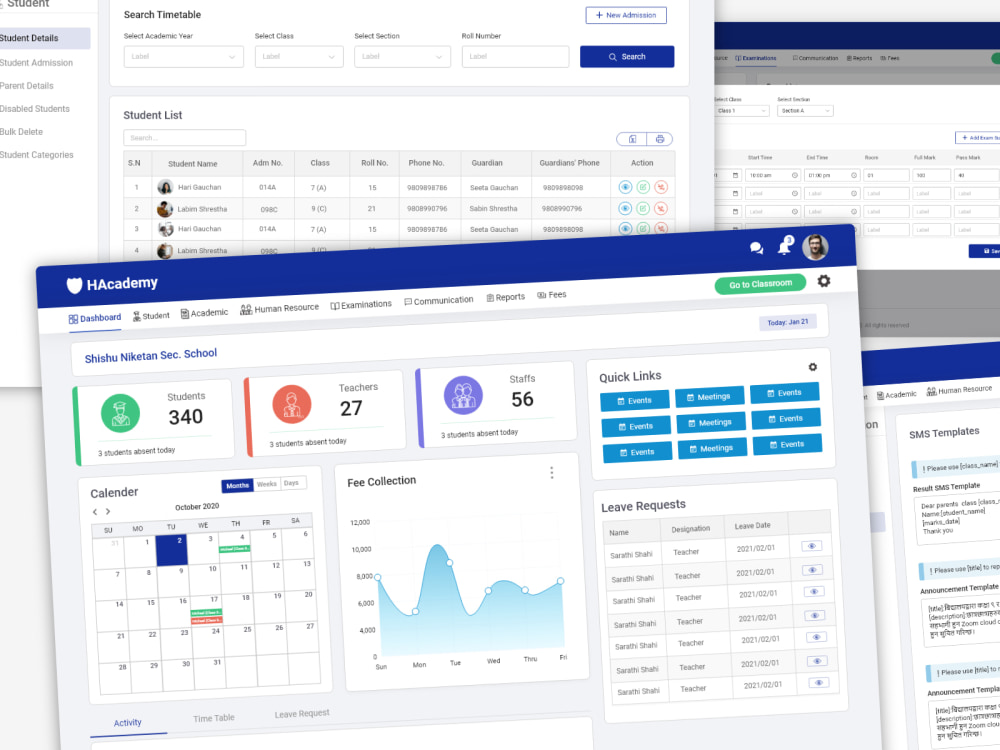Click Today: Jan 21 date badge
1000x750 pixels.
(788, 322)
